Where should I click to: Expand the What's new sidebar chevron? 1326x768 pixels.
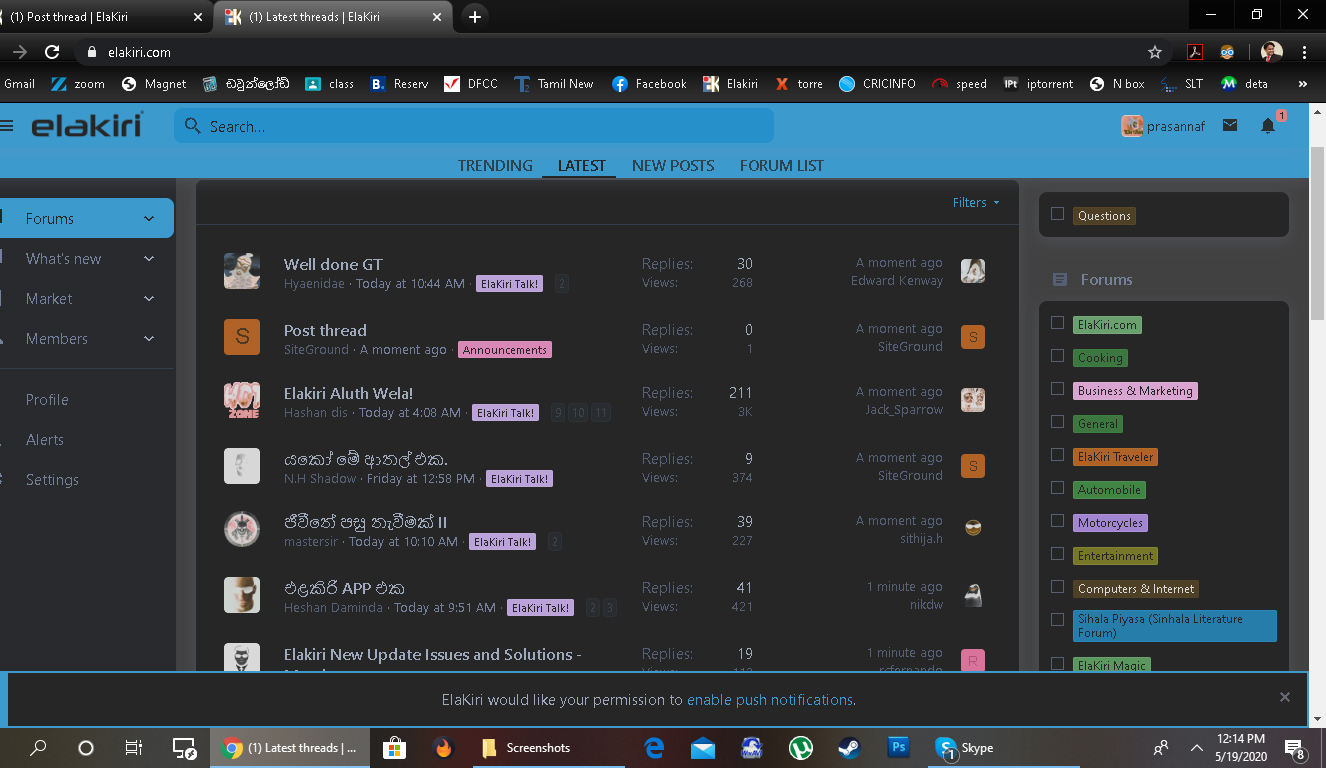click(149, 258)
